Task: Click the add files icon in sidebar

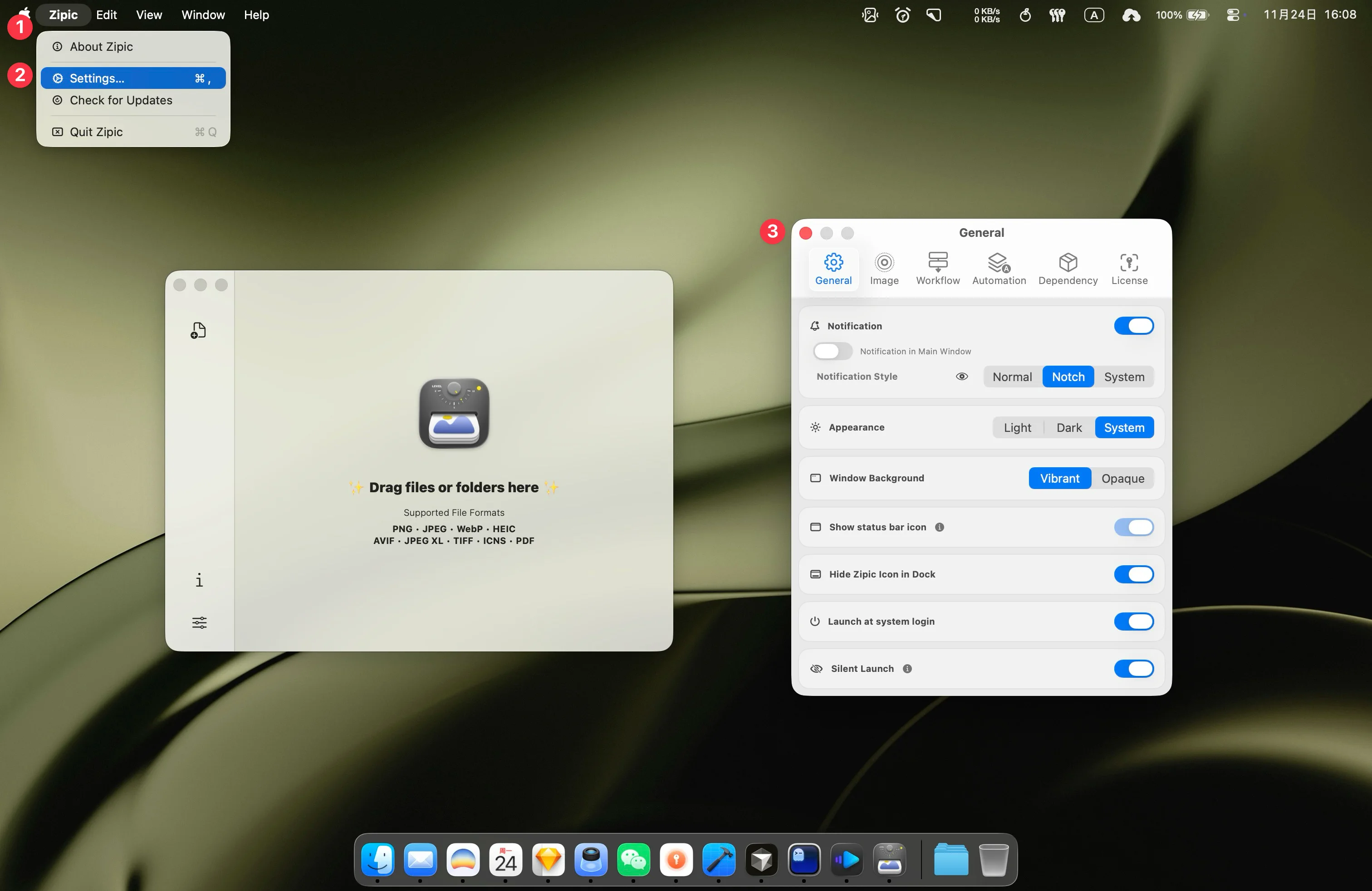Action: (198, 330)
